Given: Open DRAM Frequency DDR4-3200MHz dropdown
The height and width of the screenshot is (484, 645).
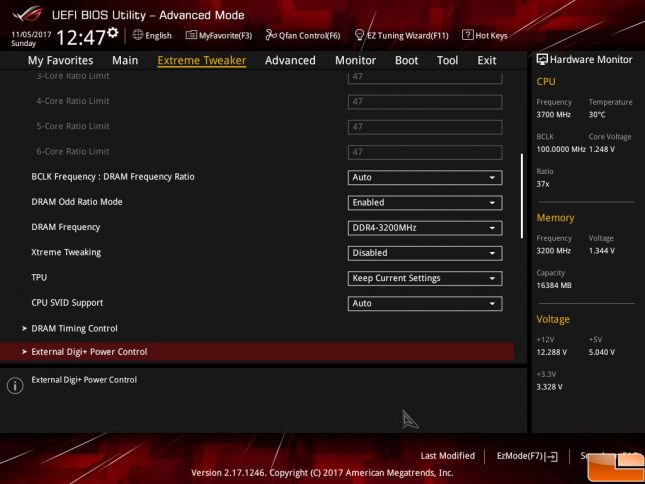Looking at the screenshot, I should tap(425, 228).
